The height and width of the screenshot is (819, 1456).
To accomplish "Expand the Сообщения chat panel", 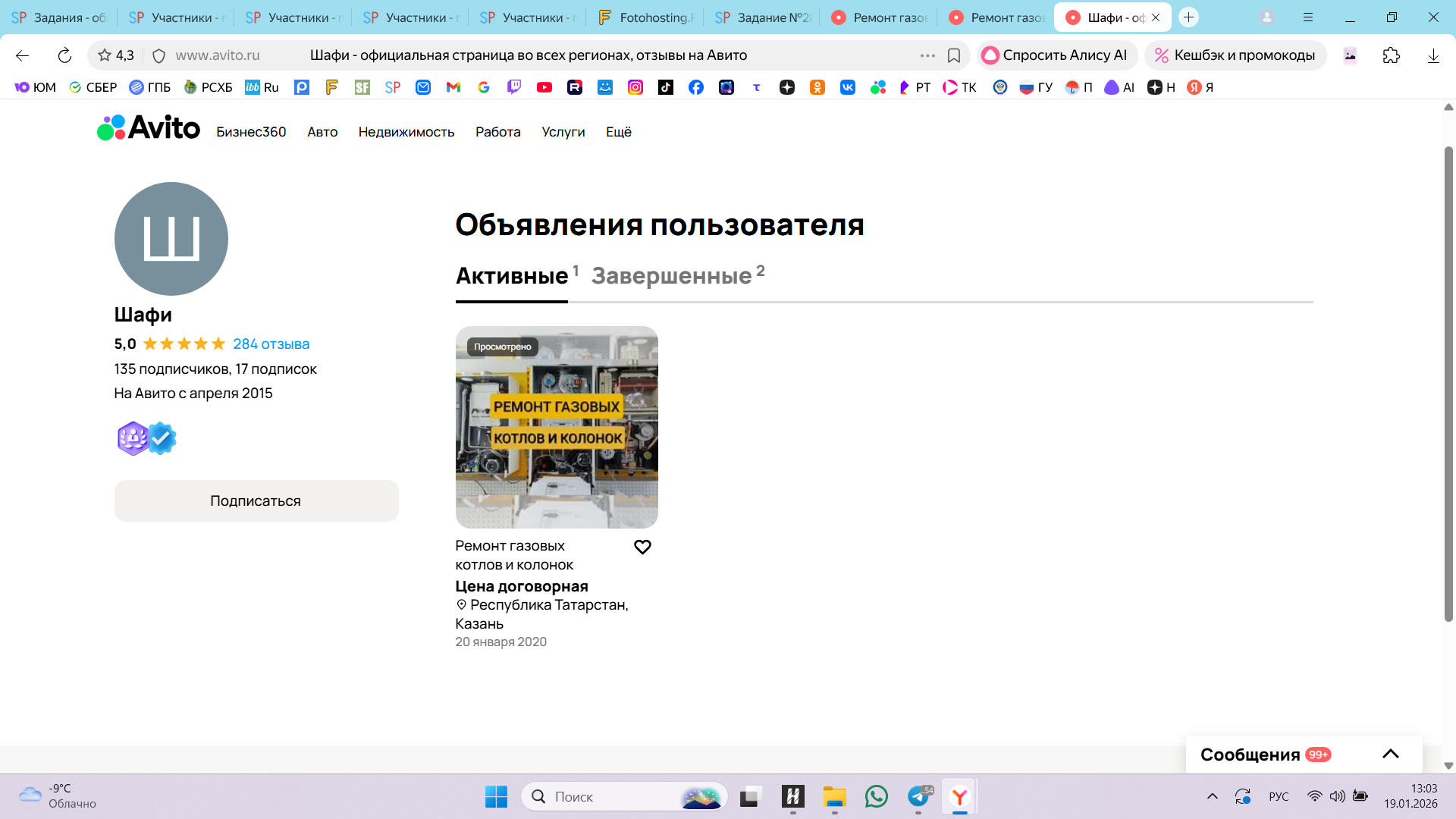I will [1390, 754].
